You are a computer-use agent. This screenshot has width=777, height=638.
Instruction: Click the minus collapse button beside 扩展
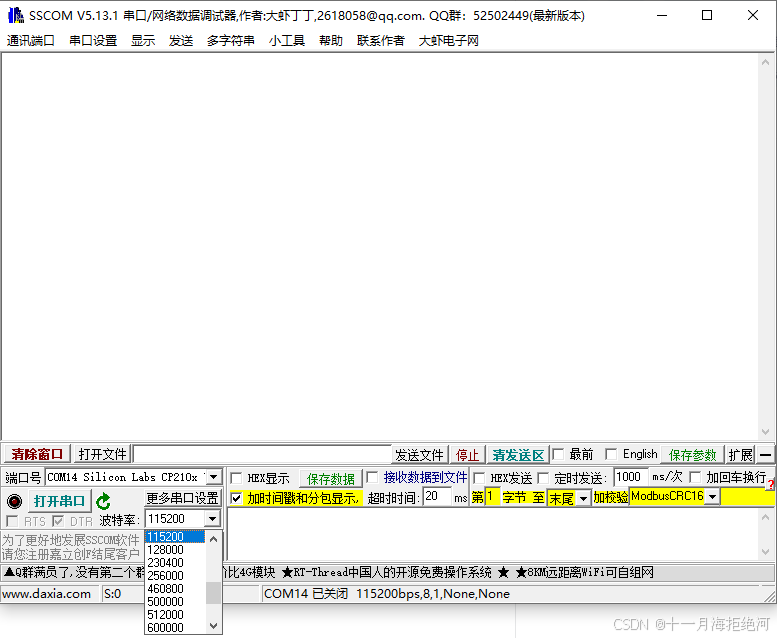(x=765, y=454)
